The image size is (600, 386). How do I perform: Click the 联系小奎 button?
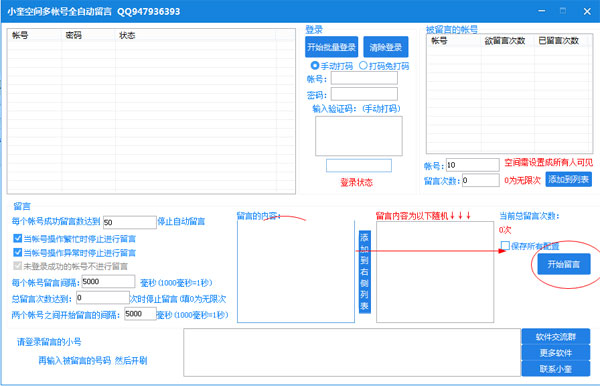[x=556, y=369]
